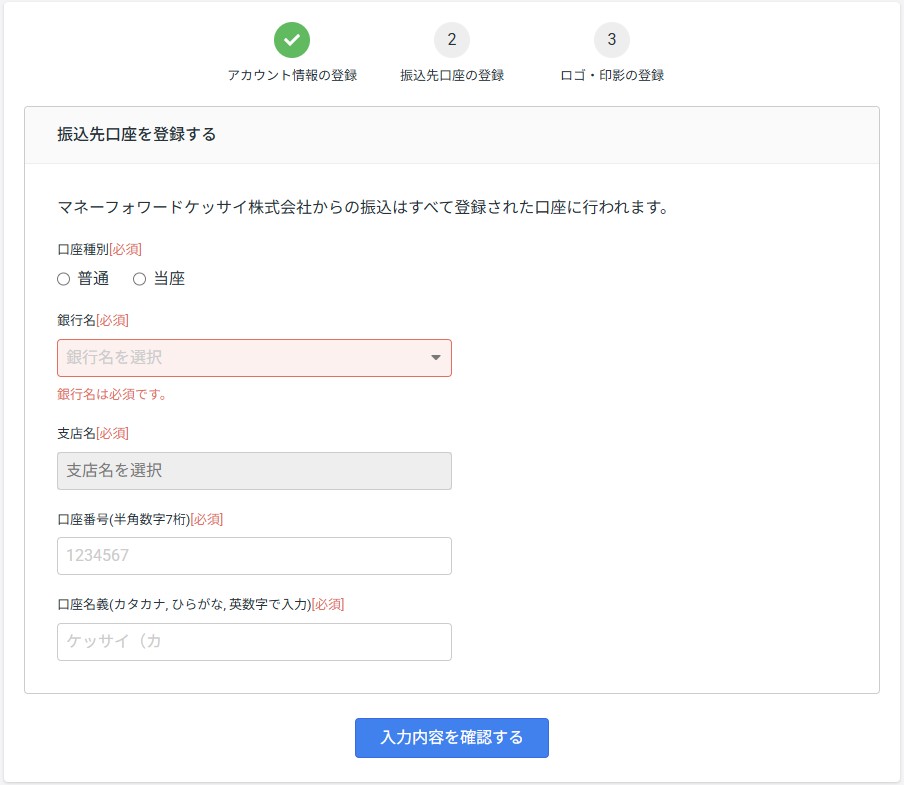Select the 普通 account type radio button

[63, 280]
